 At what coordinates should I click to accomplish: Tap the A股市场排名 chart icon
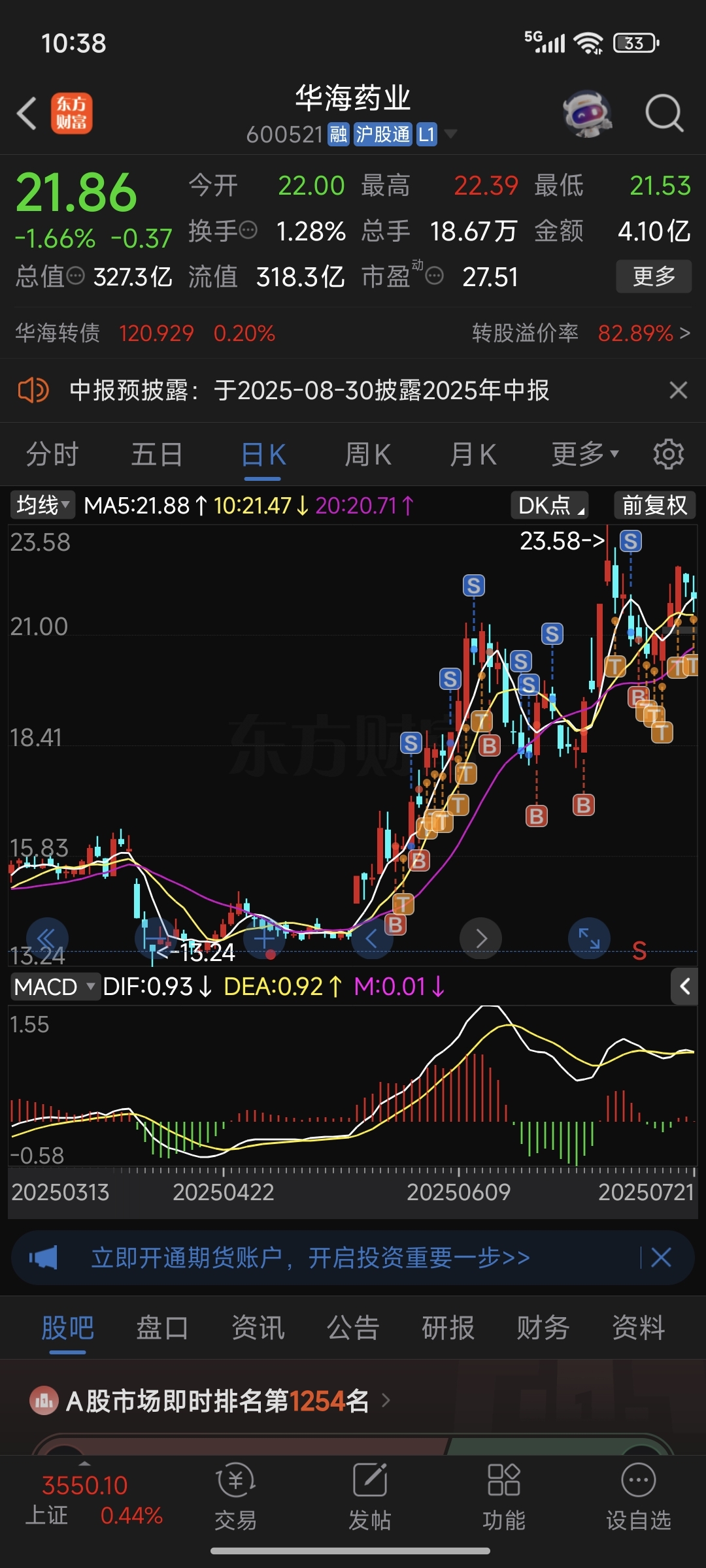(44, 1401)
